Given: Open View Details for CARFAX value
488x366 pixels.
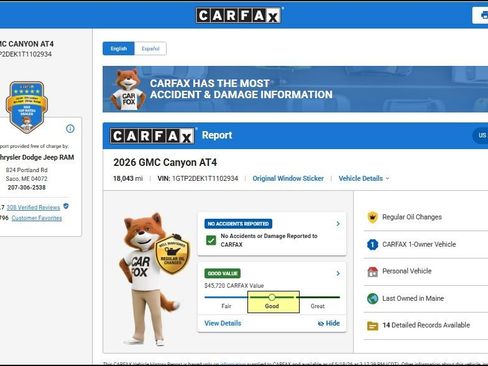Looking at the screenshot, I should click(x=223, y=323).
